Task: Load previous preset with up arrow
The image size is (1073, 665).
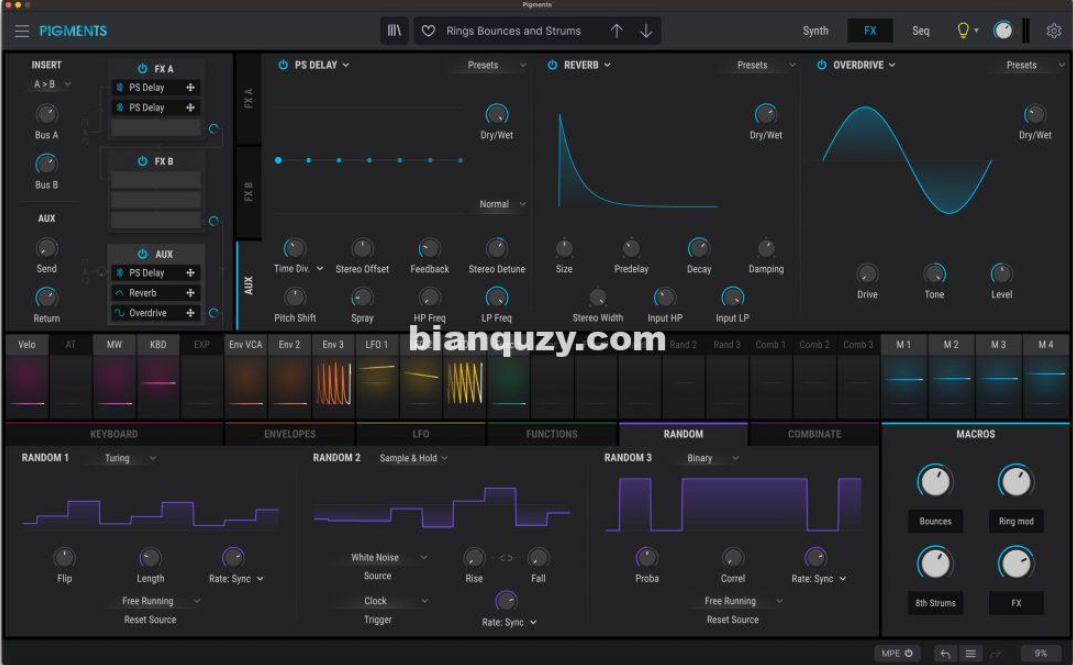Action: click(616, 31)
